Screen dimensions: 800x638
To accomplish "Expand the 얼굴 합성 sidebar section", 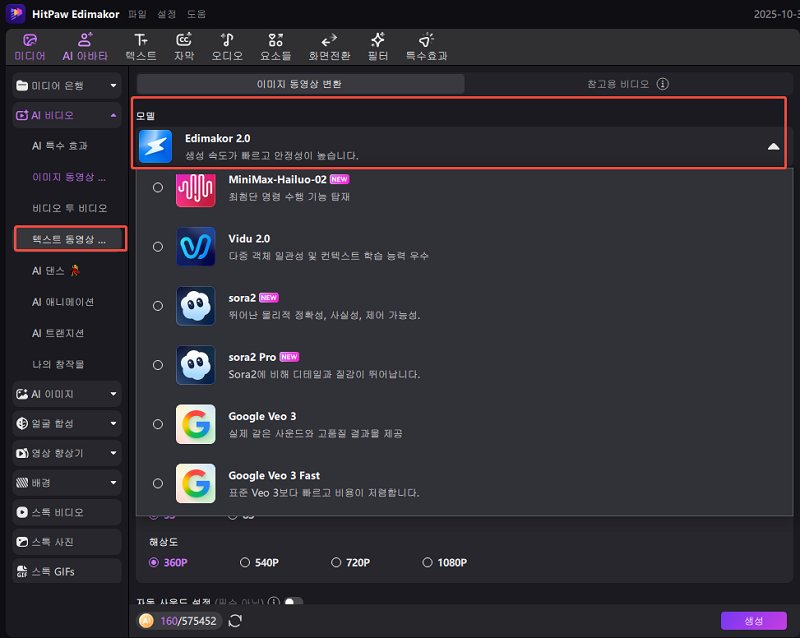I will [x=65, y=423].
